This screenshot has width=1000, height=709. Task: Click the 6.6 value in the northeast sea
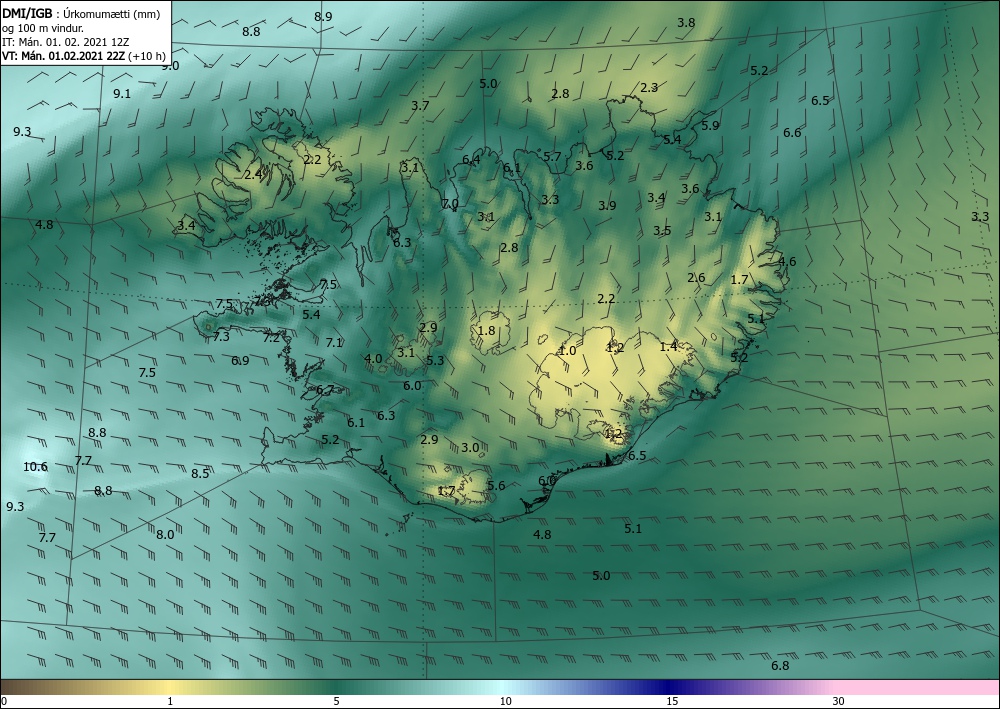pyautogui.click(x=792, y=133)
